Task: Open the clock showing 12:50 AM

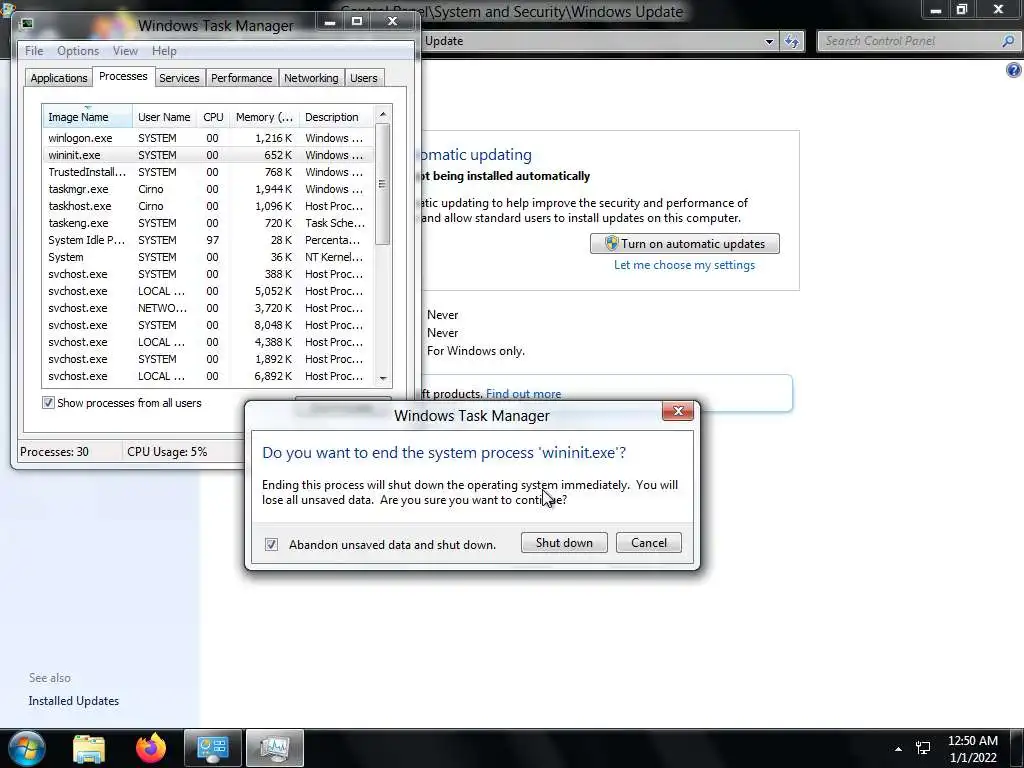Action: pyautogui.click(x=972, y=749)
